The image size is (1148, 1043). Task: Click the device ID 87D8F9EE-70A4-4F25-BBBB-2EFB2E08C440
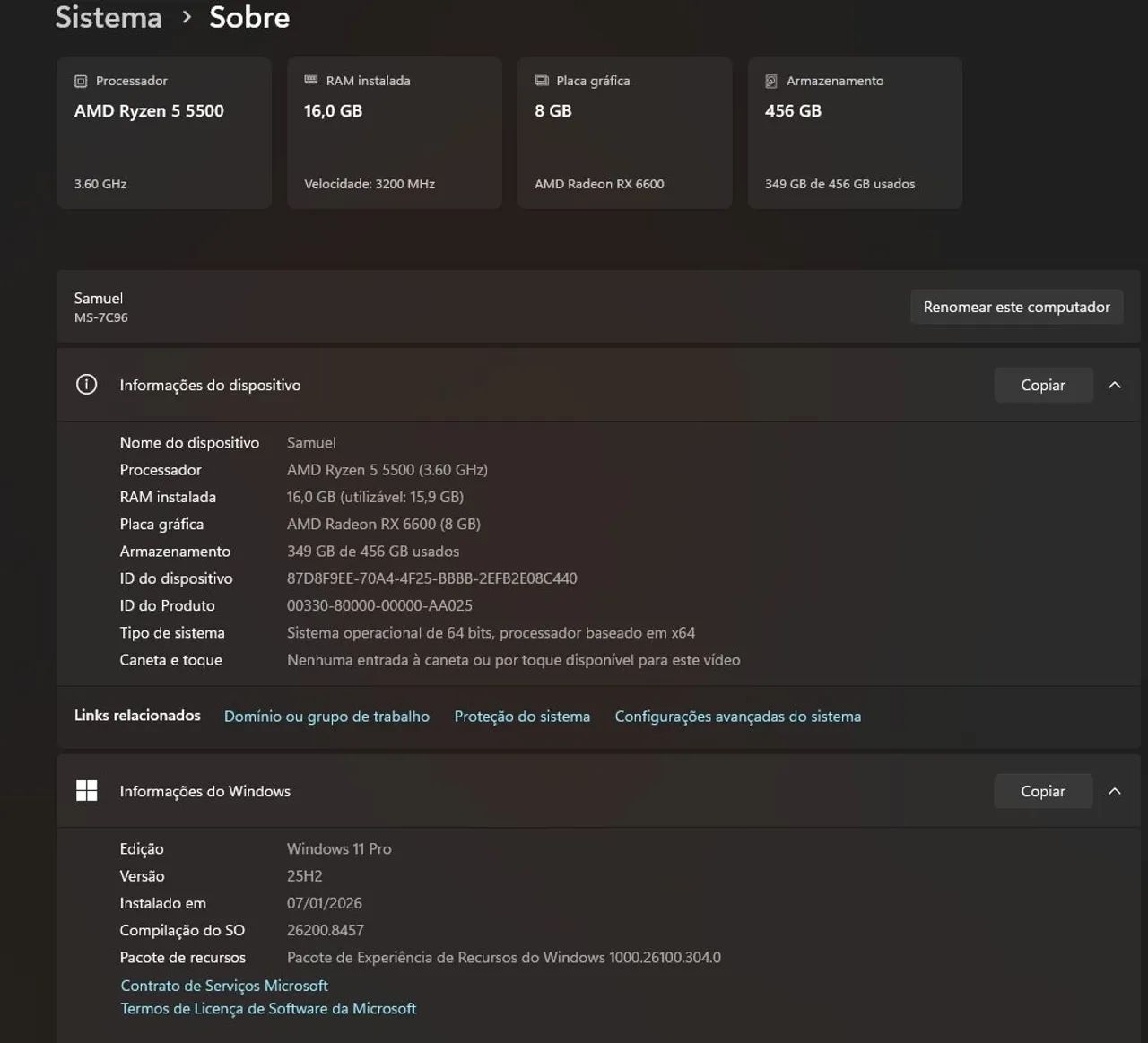[432, 578]
